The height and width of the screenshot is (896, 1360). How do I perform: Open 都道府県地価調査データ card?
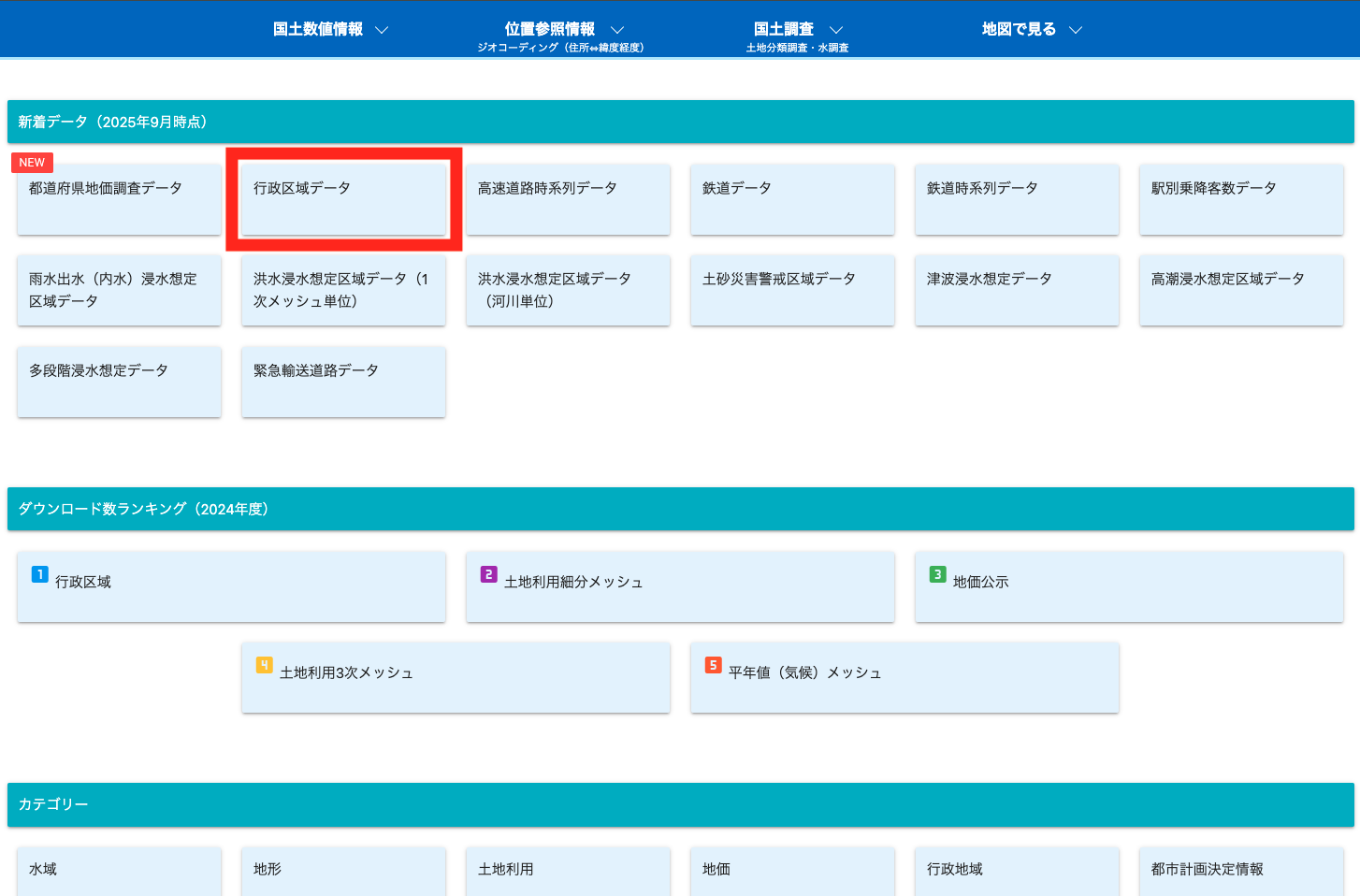(x=119, y=199)
